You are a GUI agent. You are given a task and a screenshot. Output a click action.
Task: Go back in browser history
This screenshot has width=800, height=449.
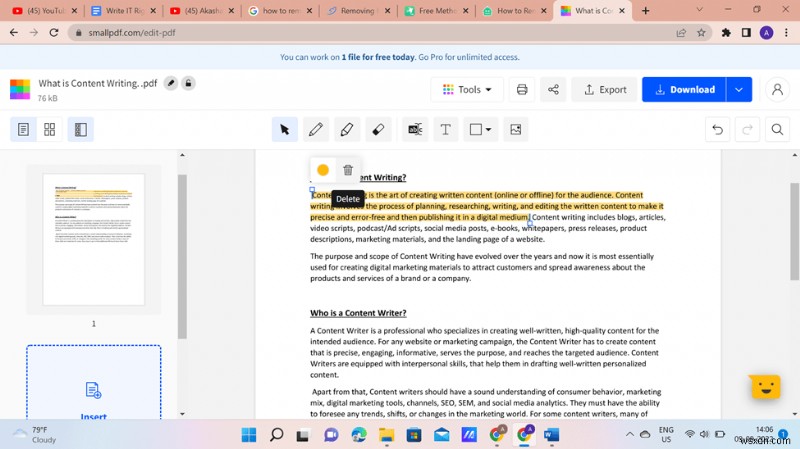click(x=14, y=33)
